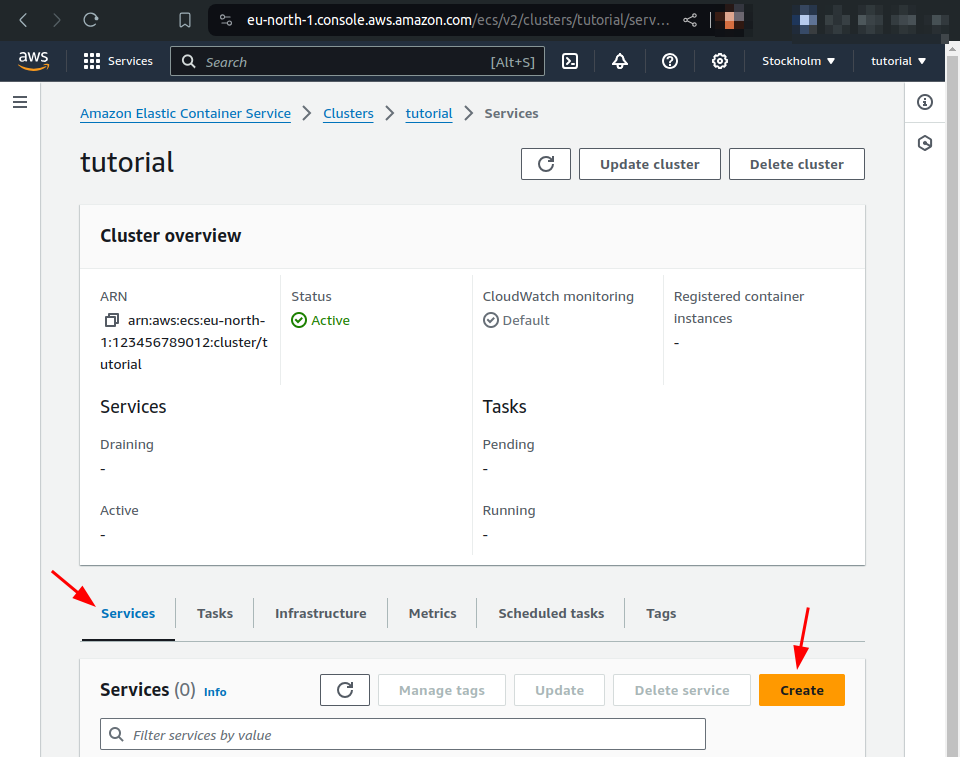Share page icon in address bar
This screenshot has height=757, width=960.
(x=690, y=20)
